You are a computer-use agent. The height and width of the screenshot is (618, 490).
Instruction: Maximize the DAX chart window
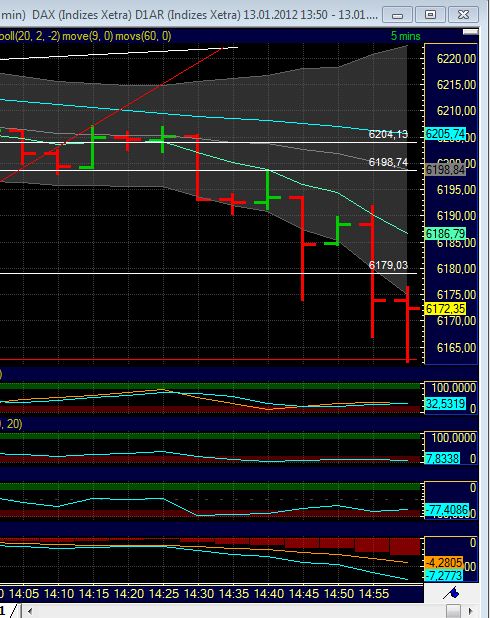pyautogui.click(x=430, y=15)
